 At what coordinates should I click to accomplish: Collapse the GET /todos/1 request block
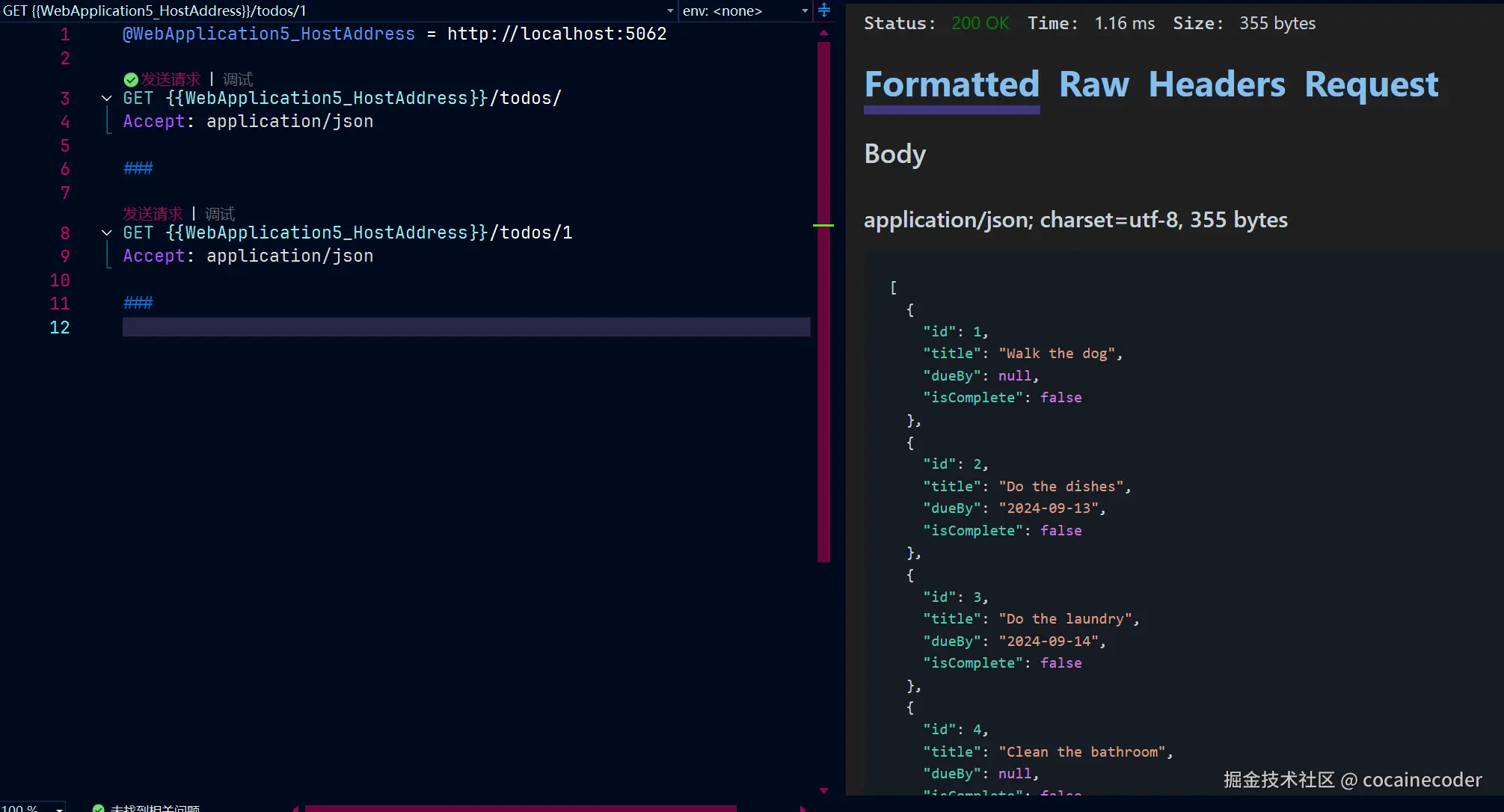coord(107,233)
